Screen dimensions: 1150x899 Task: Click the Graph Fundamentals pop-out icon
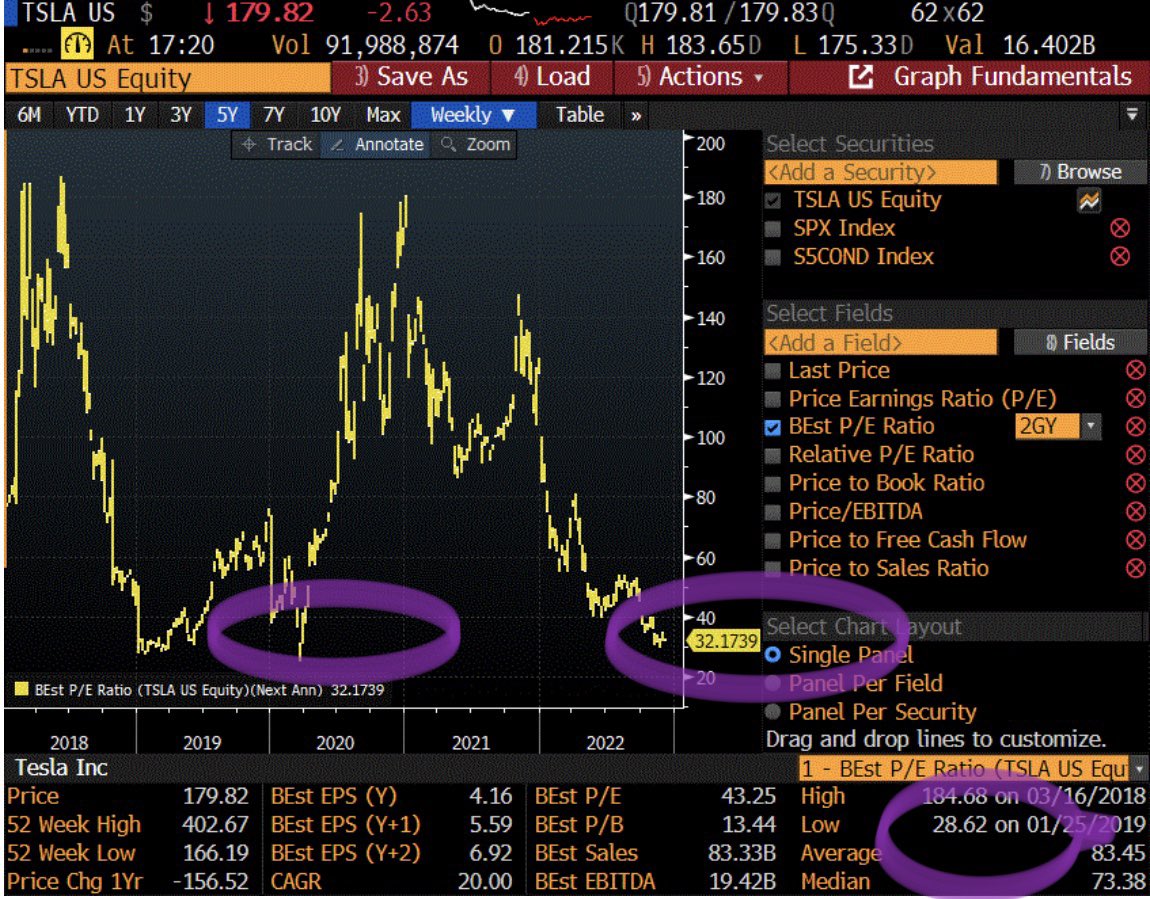860,76
